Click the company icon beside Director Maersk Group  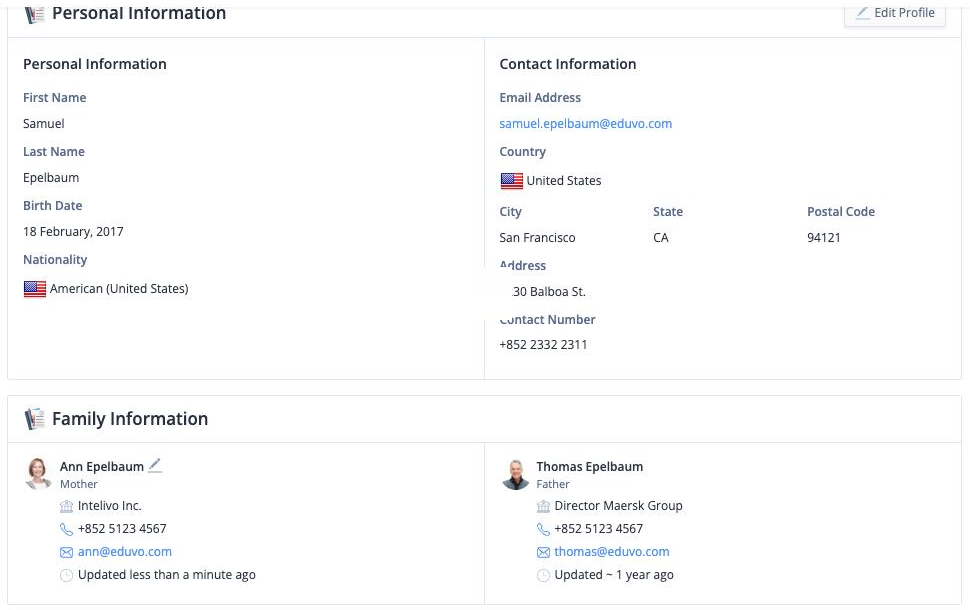543,507
